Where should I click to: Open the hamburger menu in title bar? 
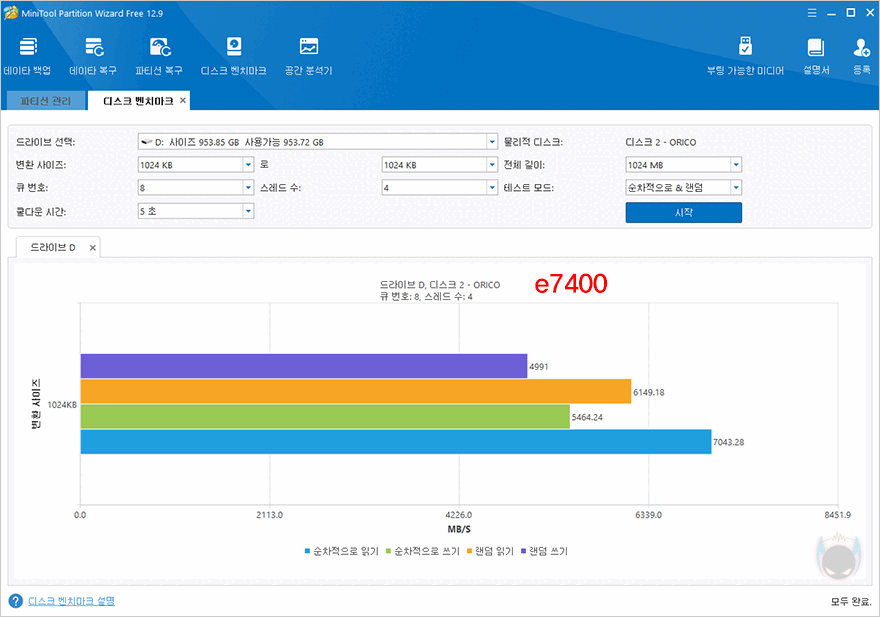[x=812, y=13]
